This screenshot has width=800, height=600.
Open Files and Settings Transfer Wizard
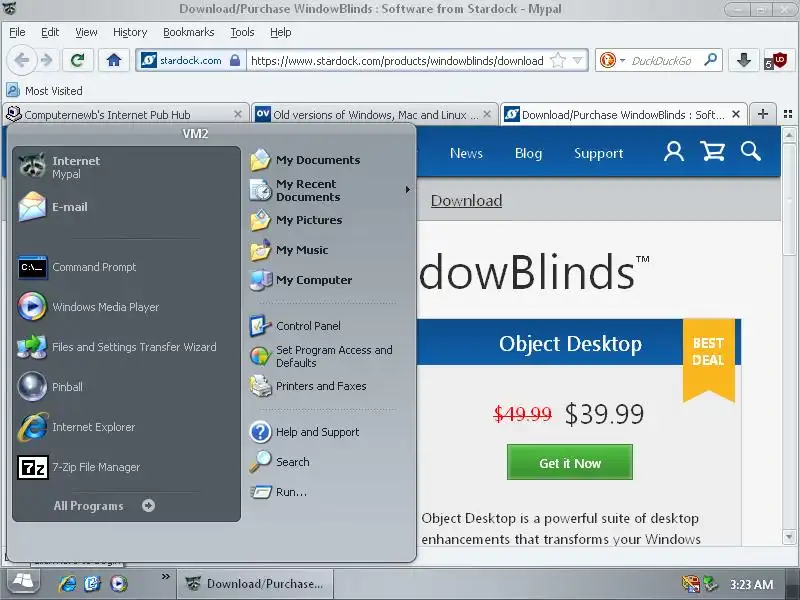[126, 347]
